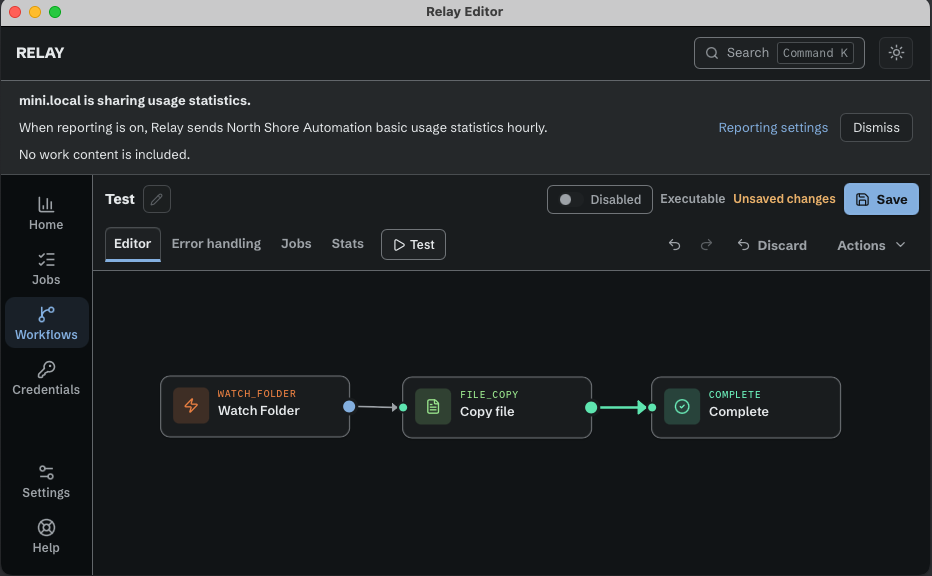The image size is (932, 576).
Task: Click the RELAY logo text
Action: [x=40, y=53]
